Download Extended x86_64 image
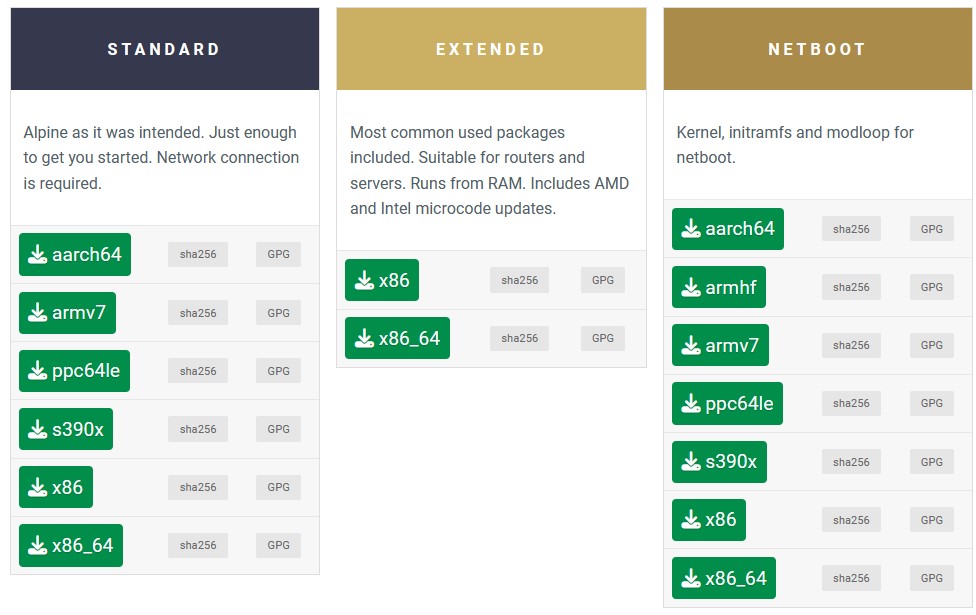976x615 pixels. [397, 338]
